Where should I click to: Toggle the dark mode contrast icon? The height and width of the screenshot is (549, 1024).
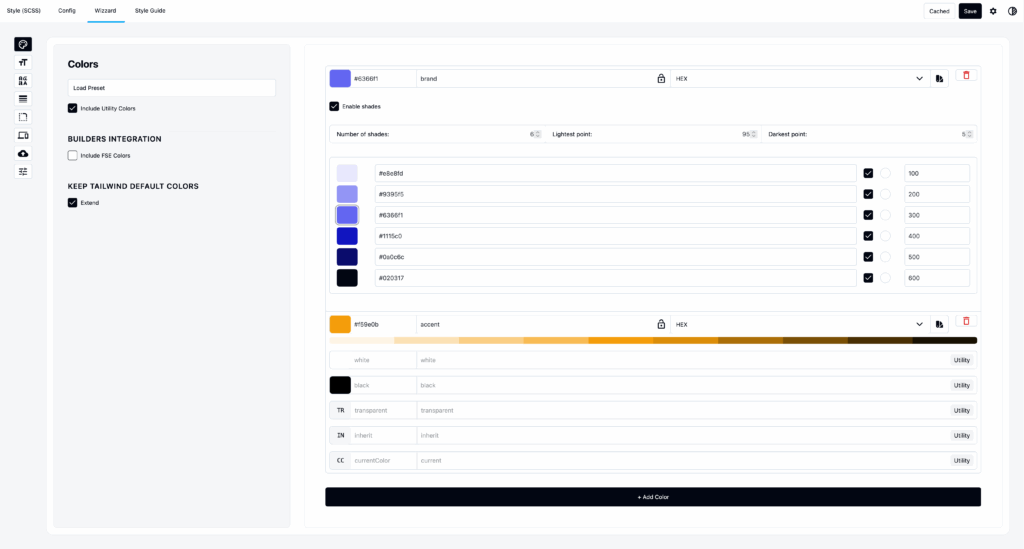click(1012, 11)
